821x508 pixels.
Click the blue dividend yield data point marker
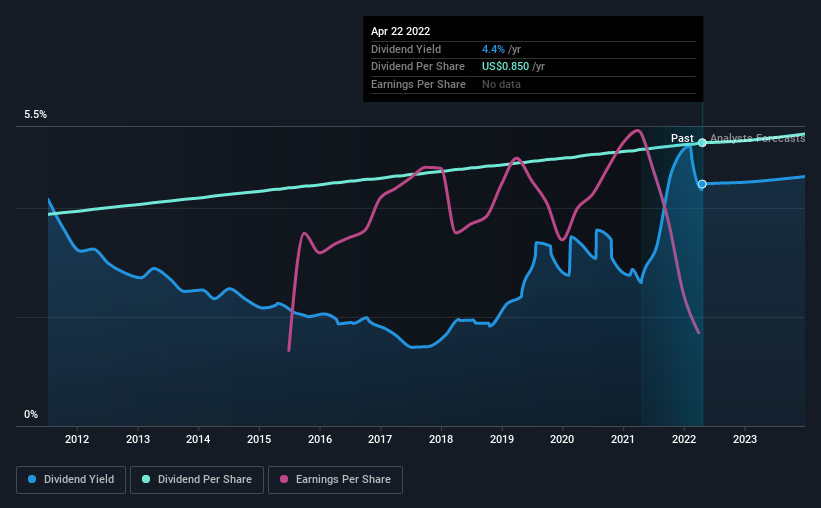pyautogui.click(x=702, y=184)
